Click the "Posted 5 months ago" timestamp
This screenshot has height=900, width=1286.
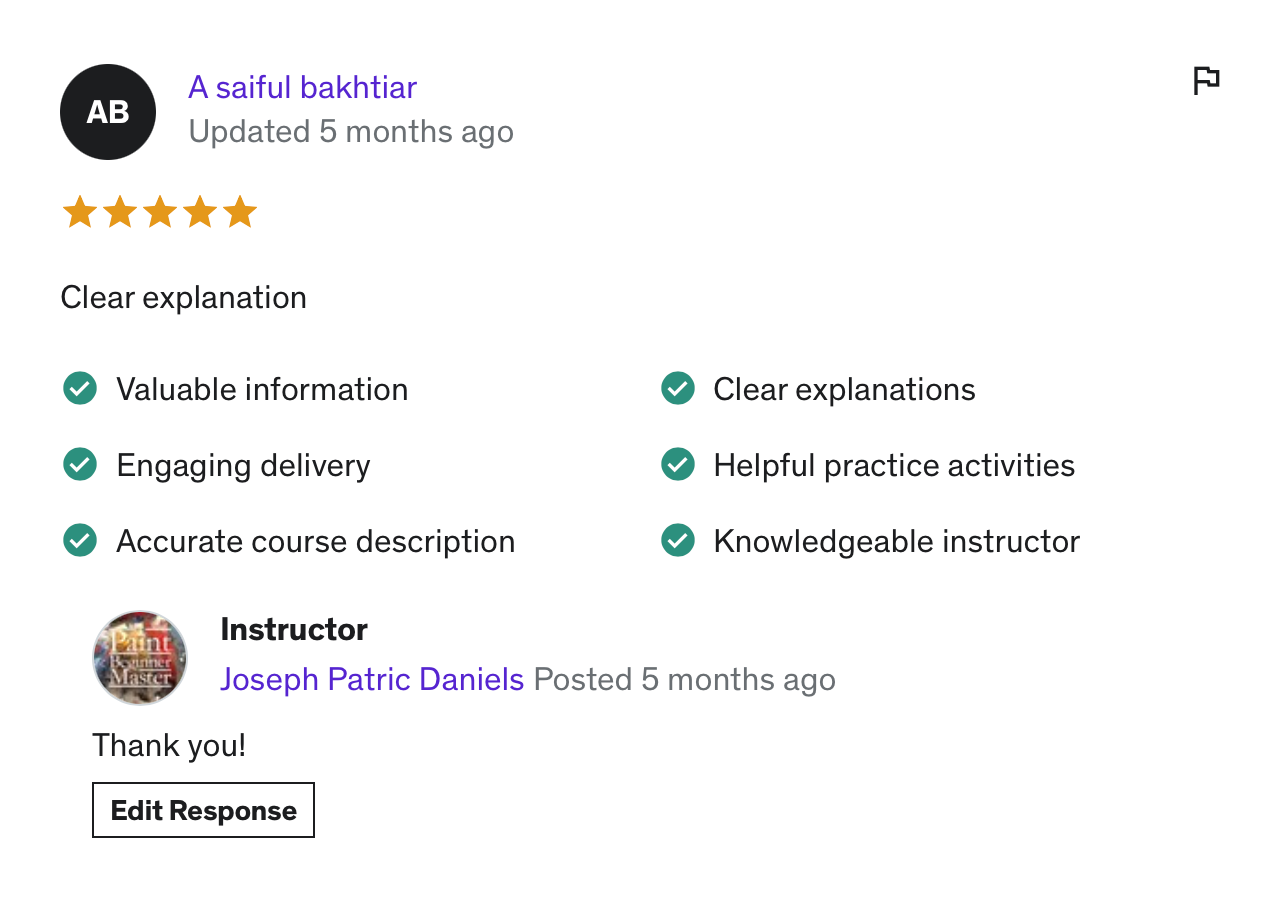(x=684, y=680)
